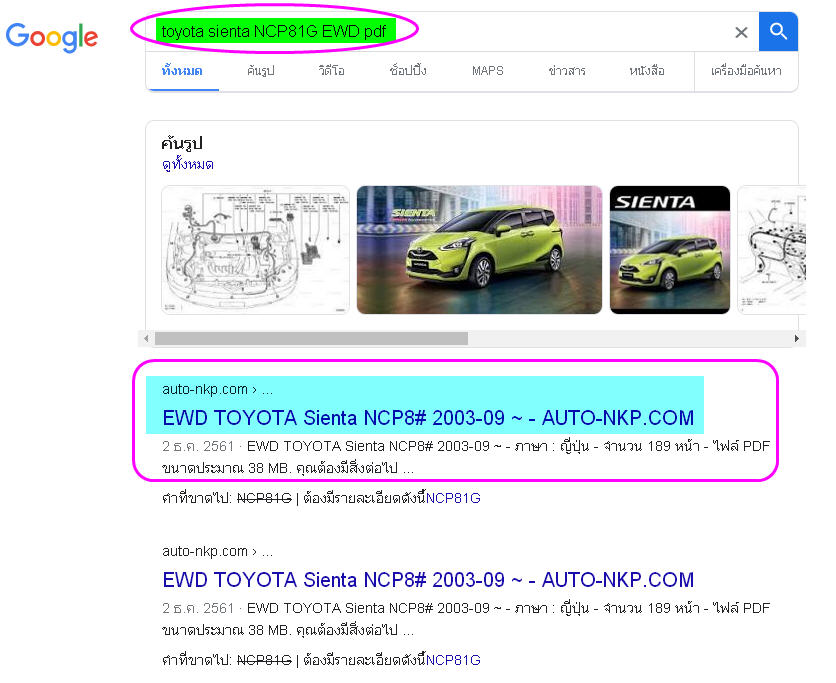Switch to the ค้นรูป images tab

261,71
